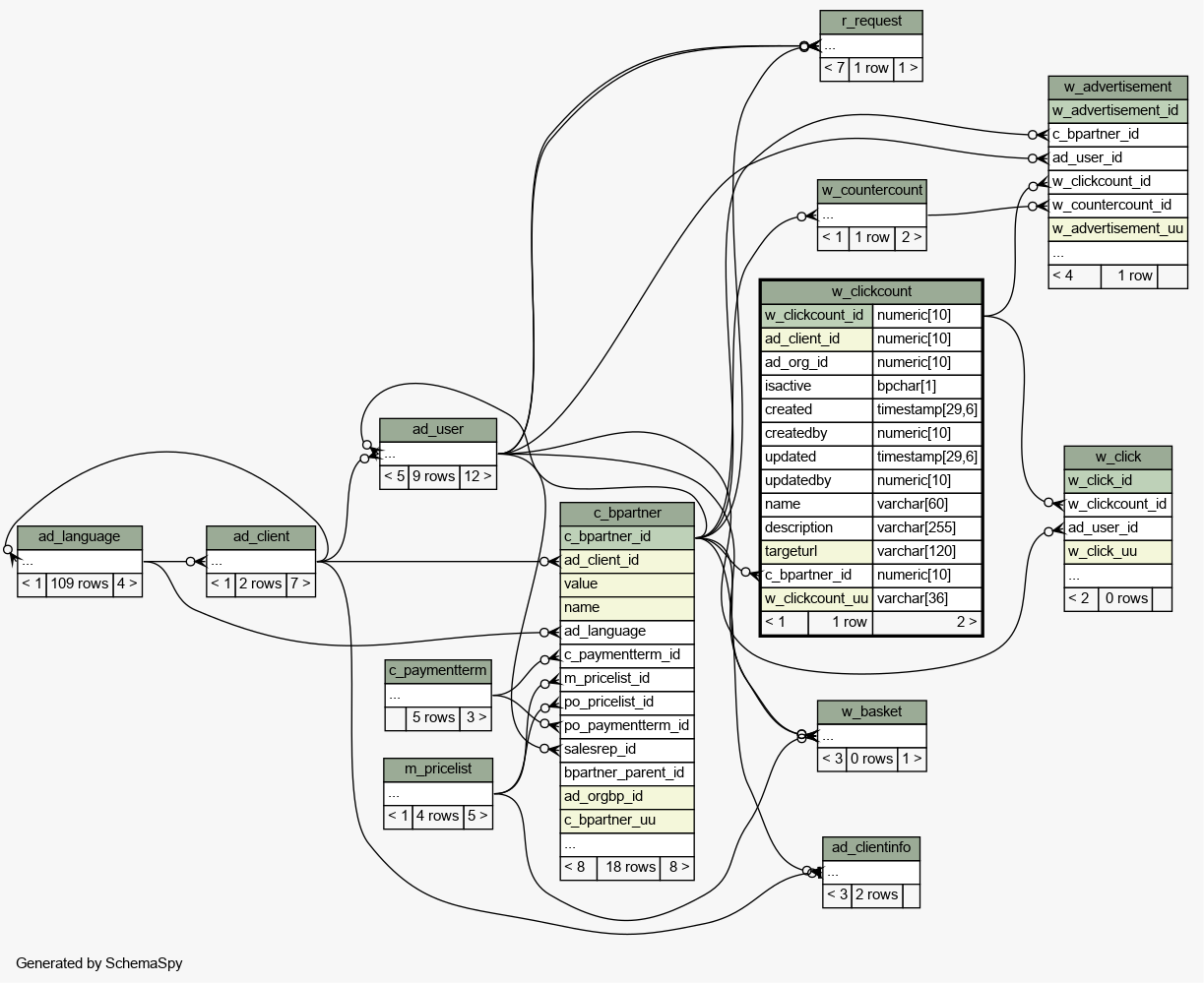Image resolution: width=1204 pixels, height=983 pixels.
Task: Click the w_click_uu column
Action: tap(1117, 551)
